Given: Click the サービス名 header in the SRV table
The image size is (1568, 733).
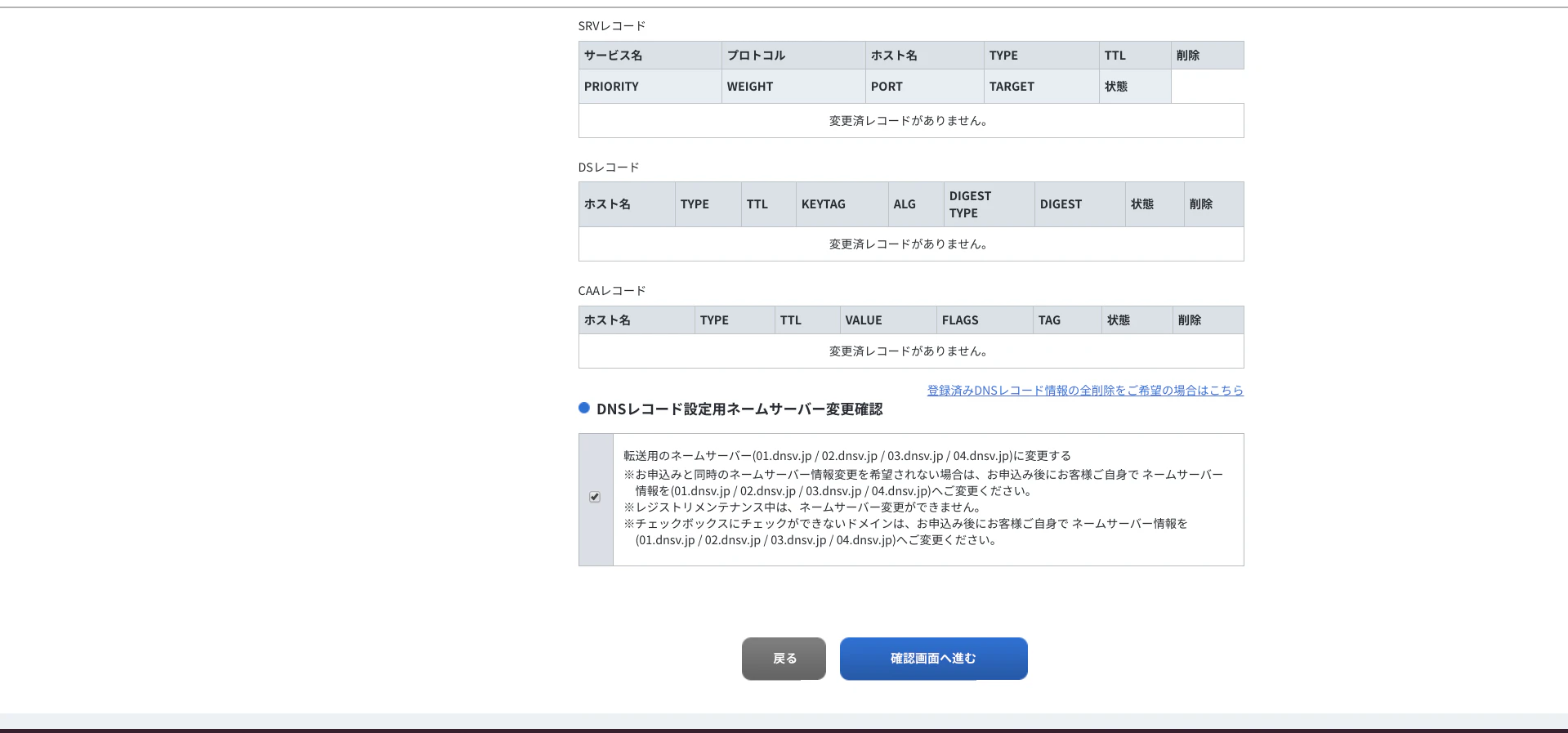Looking at the screenshot, I should 650,56.
